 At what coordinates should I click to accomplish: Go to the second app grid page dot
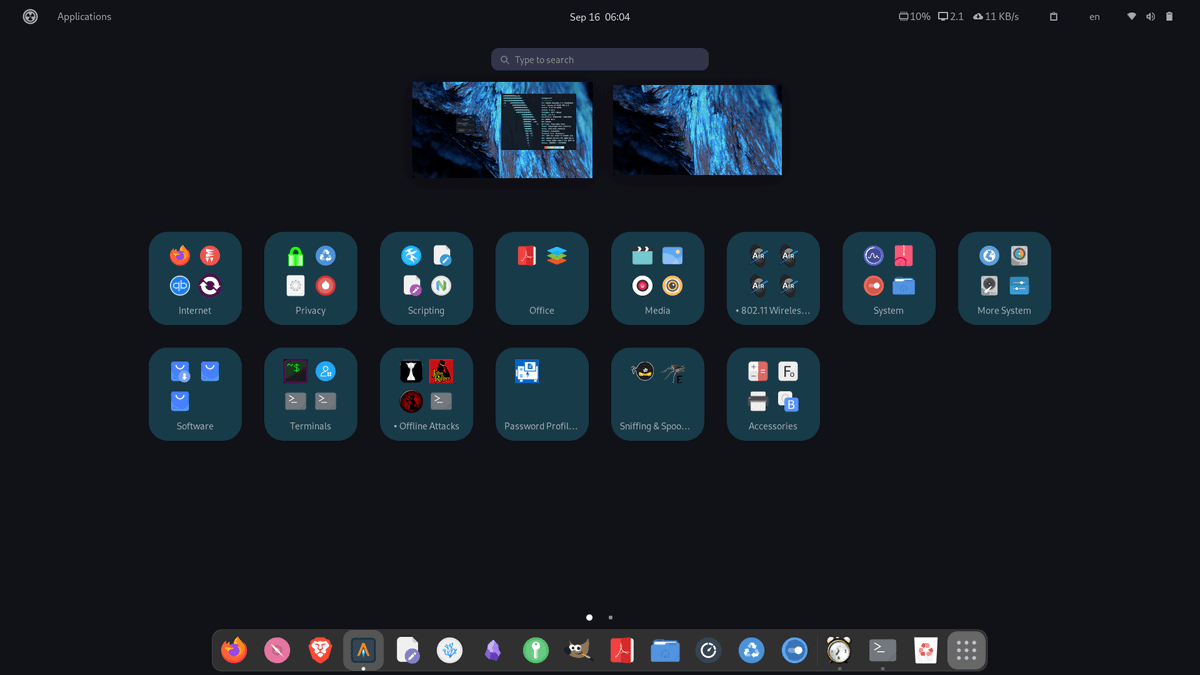coord(611,618)
